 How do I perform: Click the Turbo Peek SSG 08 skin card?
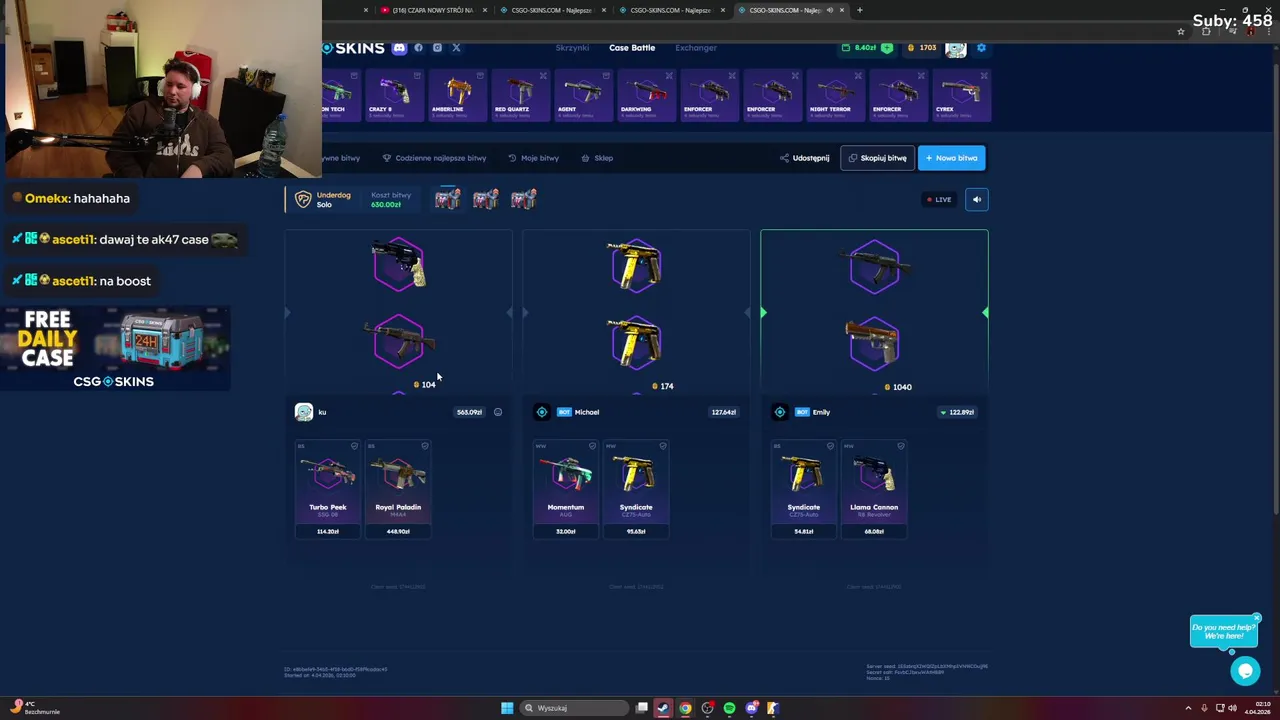328,489
